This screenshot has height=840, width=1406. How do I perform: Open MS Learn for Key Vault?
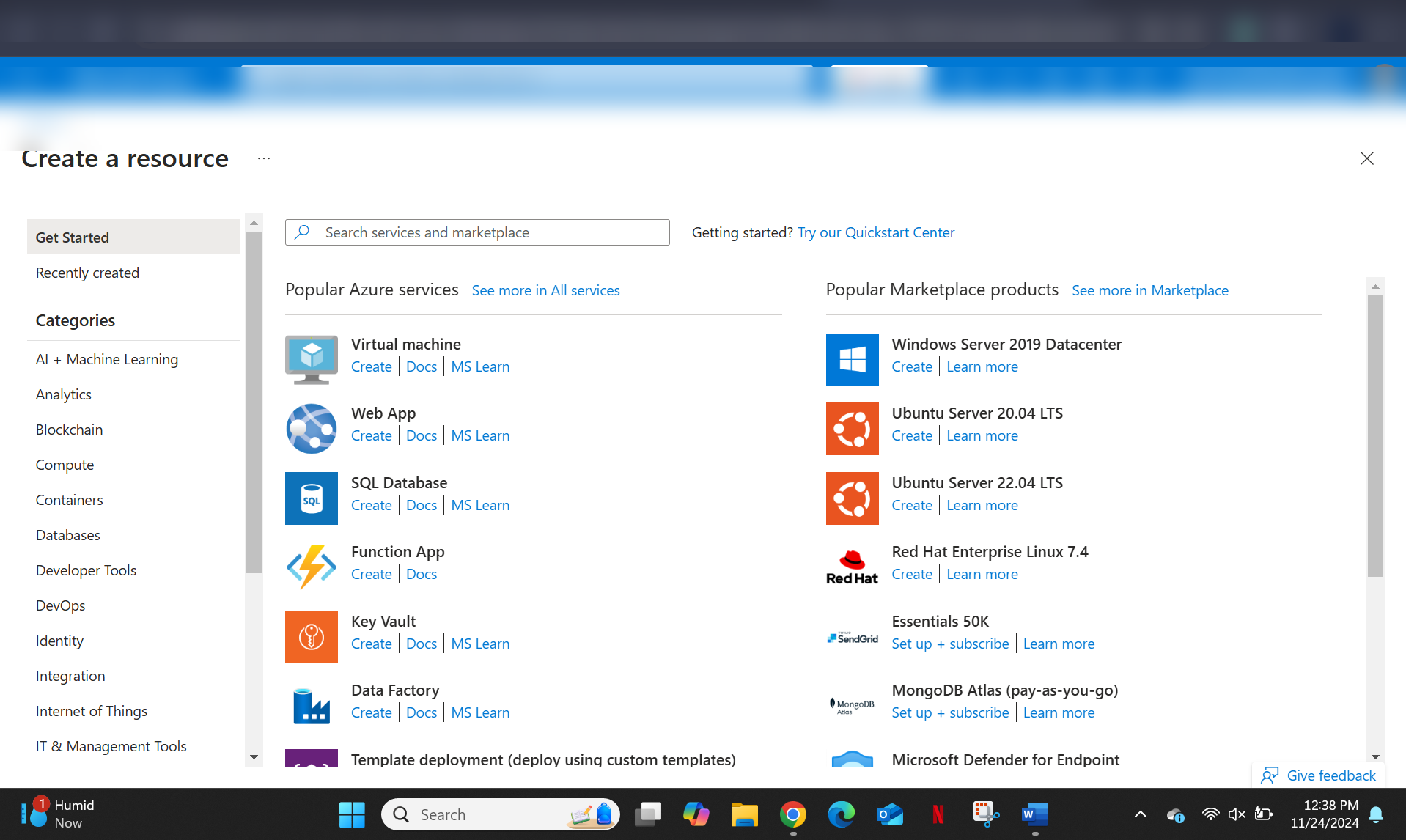pyautogui.click(x=480, y=644)
